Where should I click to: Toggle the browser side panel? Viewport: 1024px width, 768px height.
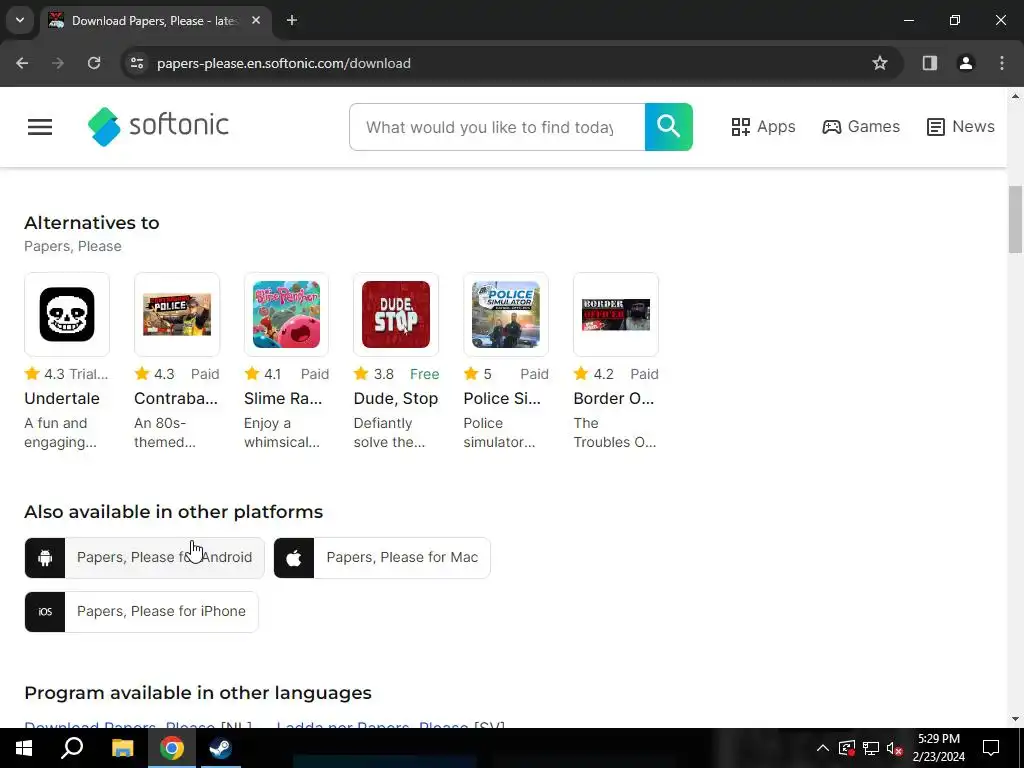click(x=930, y=63)
